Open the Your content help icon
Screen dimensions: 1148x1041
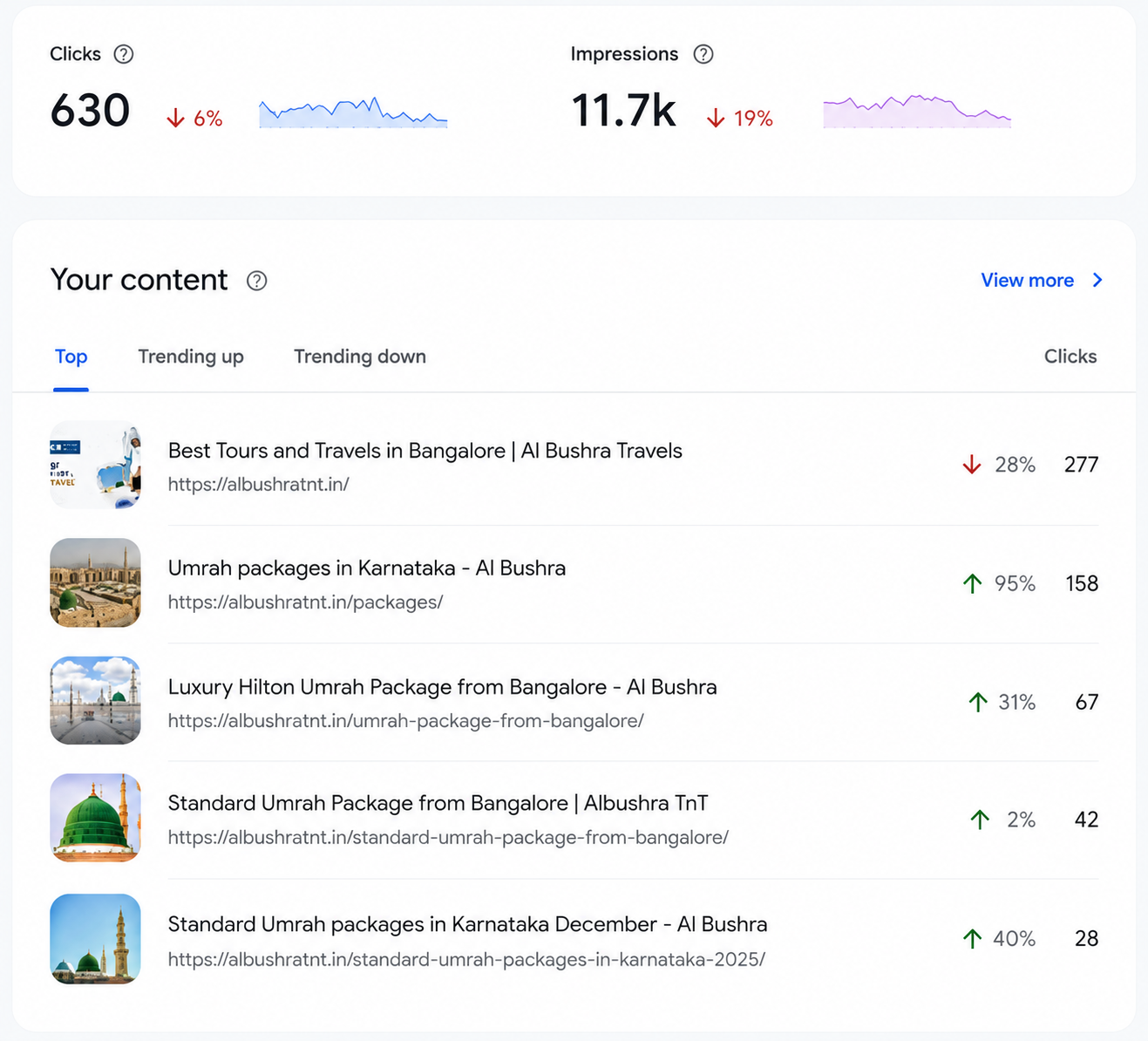tap(256, 281)
